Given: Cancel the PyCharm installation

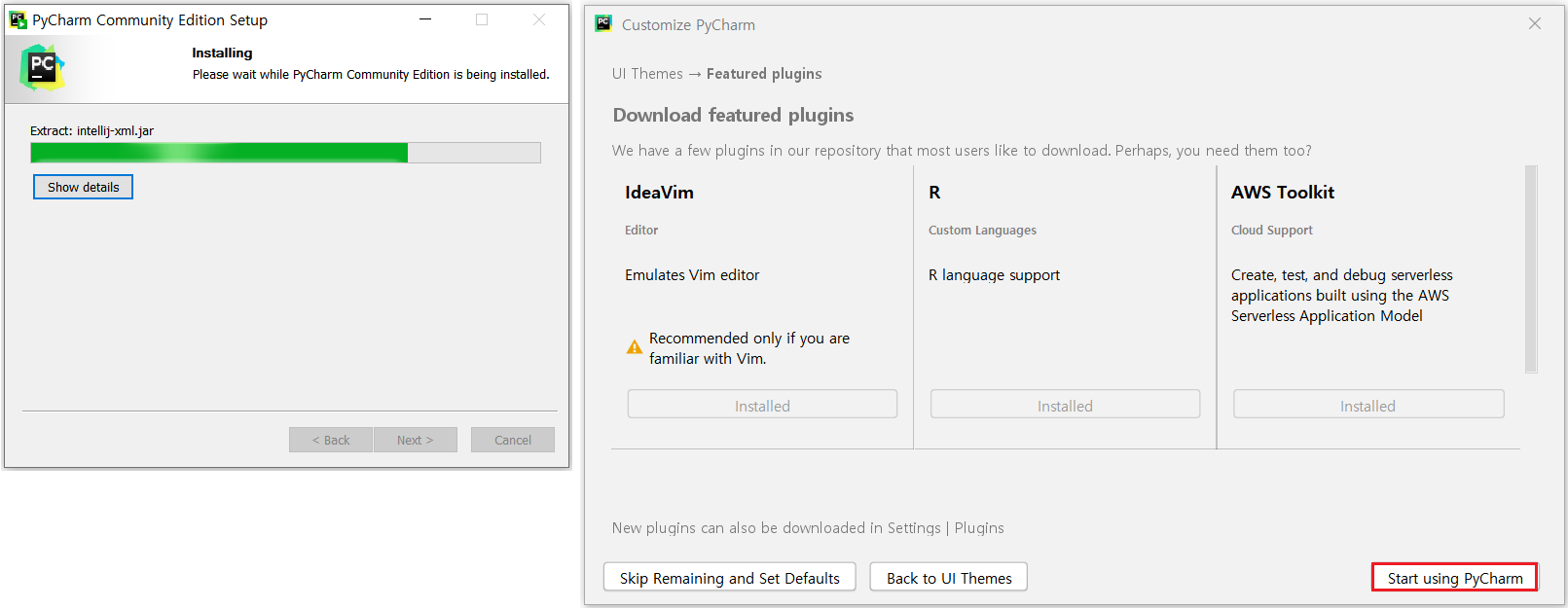Looking at the screenshot, I should (x=513, y=440).
